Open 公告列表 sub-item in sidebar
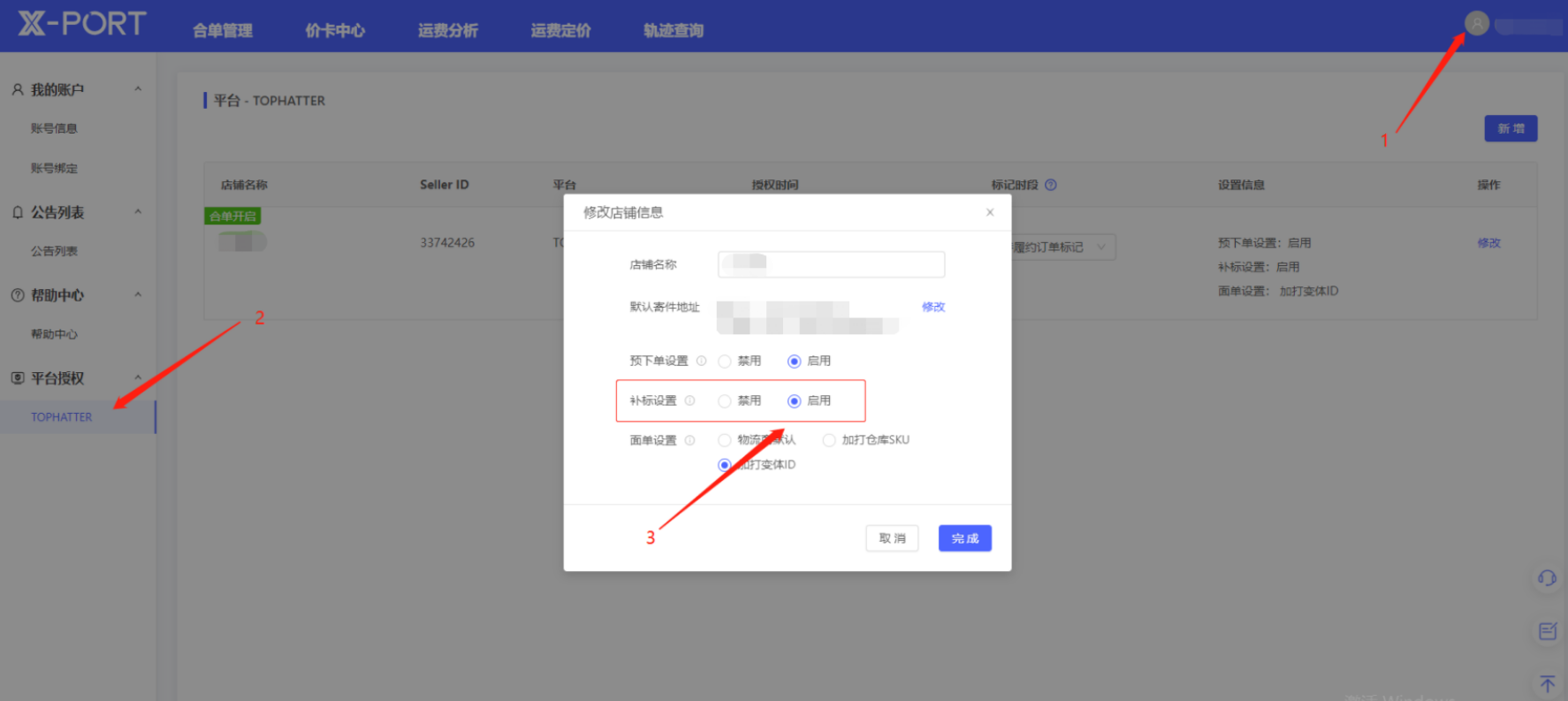This screenshot has width=1568, height=701. [x=54, y=251]
